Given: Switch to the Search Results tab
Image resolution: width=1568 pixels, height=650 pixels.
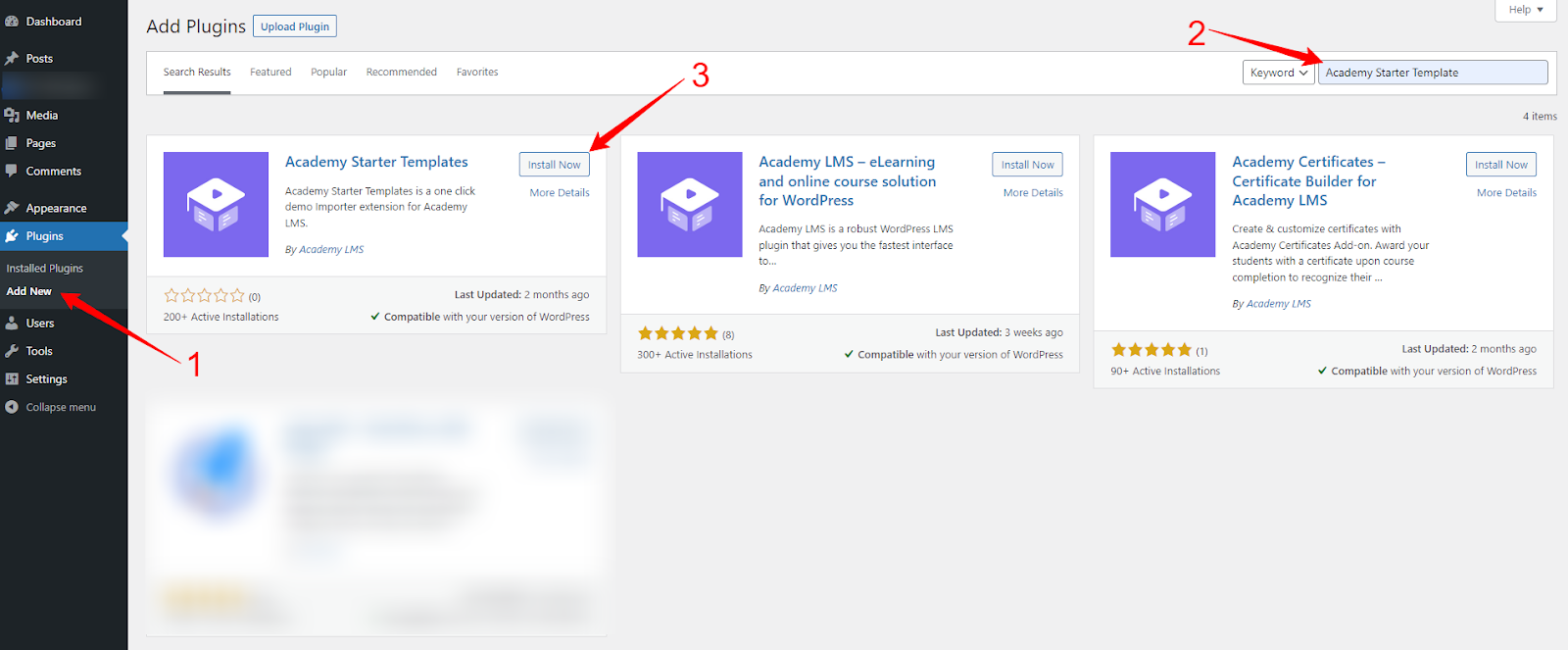Looking at the screenshot, I should click(x=197, y=73).
